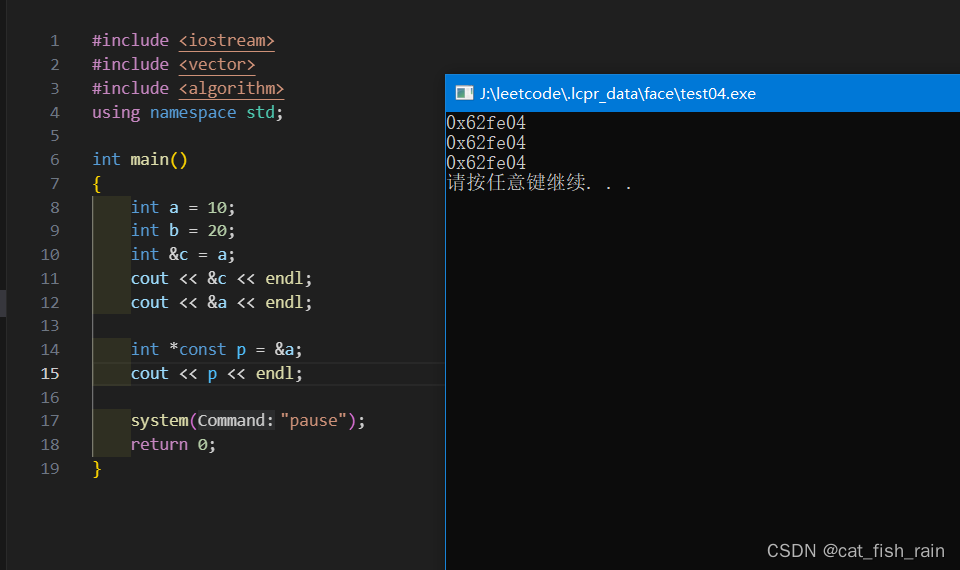
Task: Click the <algorithm> include header
Action: [x=231, y=89]
